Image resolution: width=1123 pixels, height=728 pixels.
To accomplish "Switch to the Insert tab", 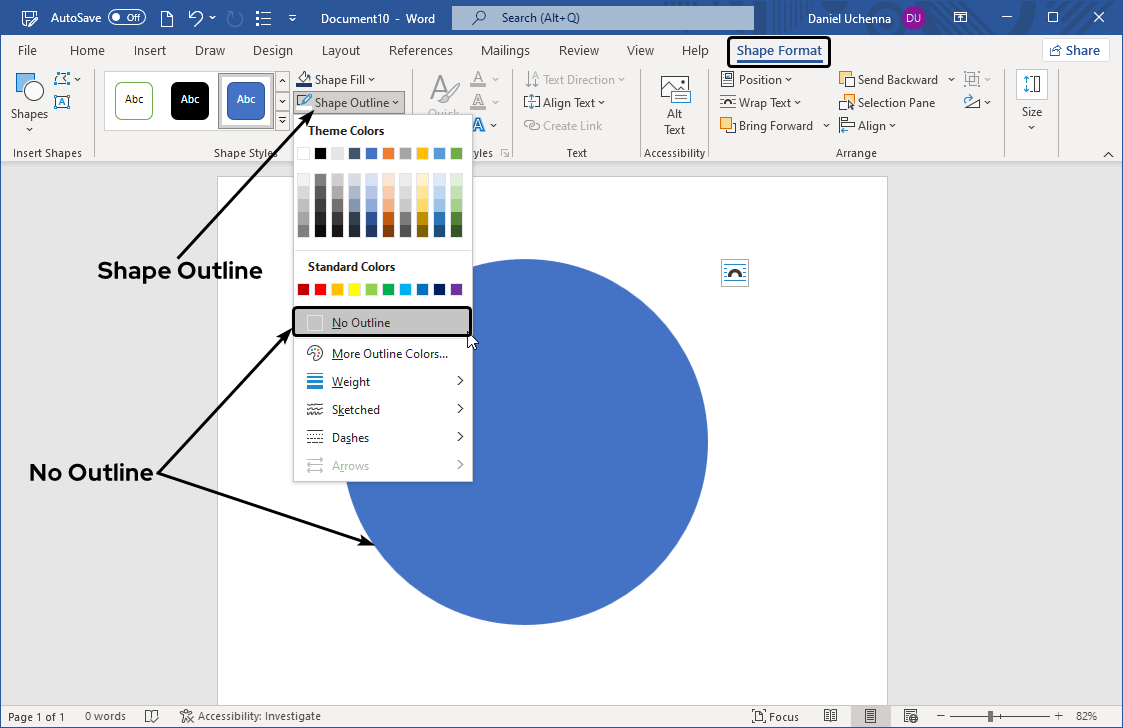I will click(x=150, y=51).
